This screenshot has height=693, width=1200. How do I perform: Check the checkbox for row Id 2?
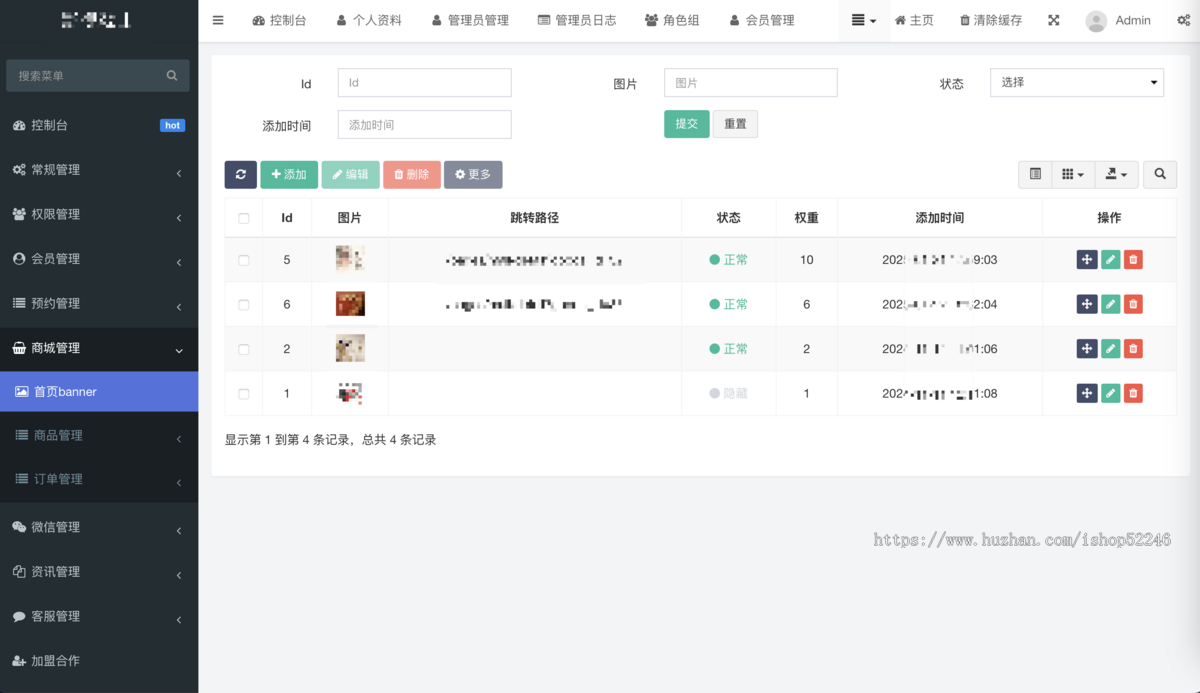(244, 349)
